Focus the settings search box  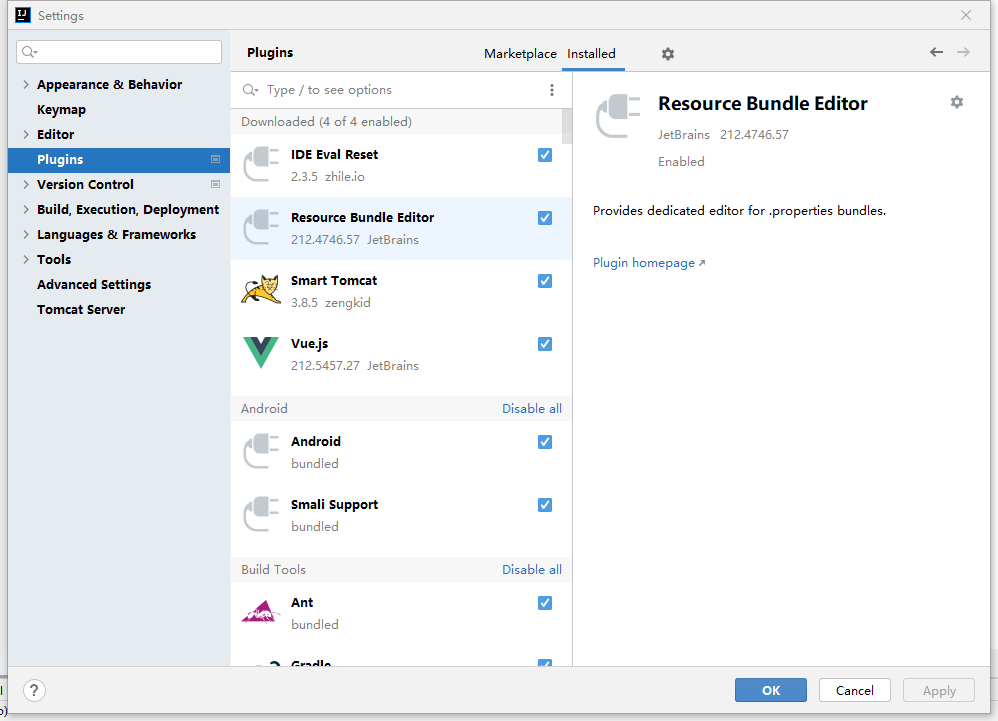(x=119, y=52)
